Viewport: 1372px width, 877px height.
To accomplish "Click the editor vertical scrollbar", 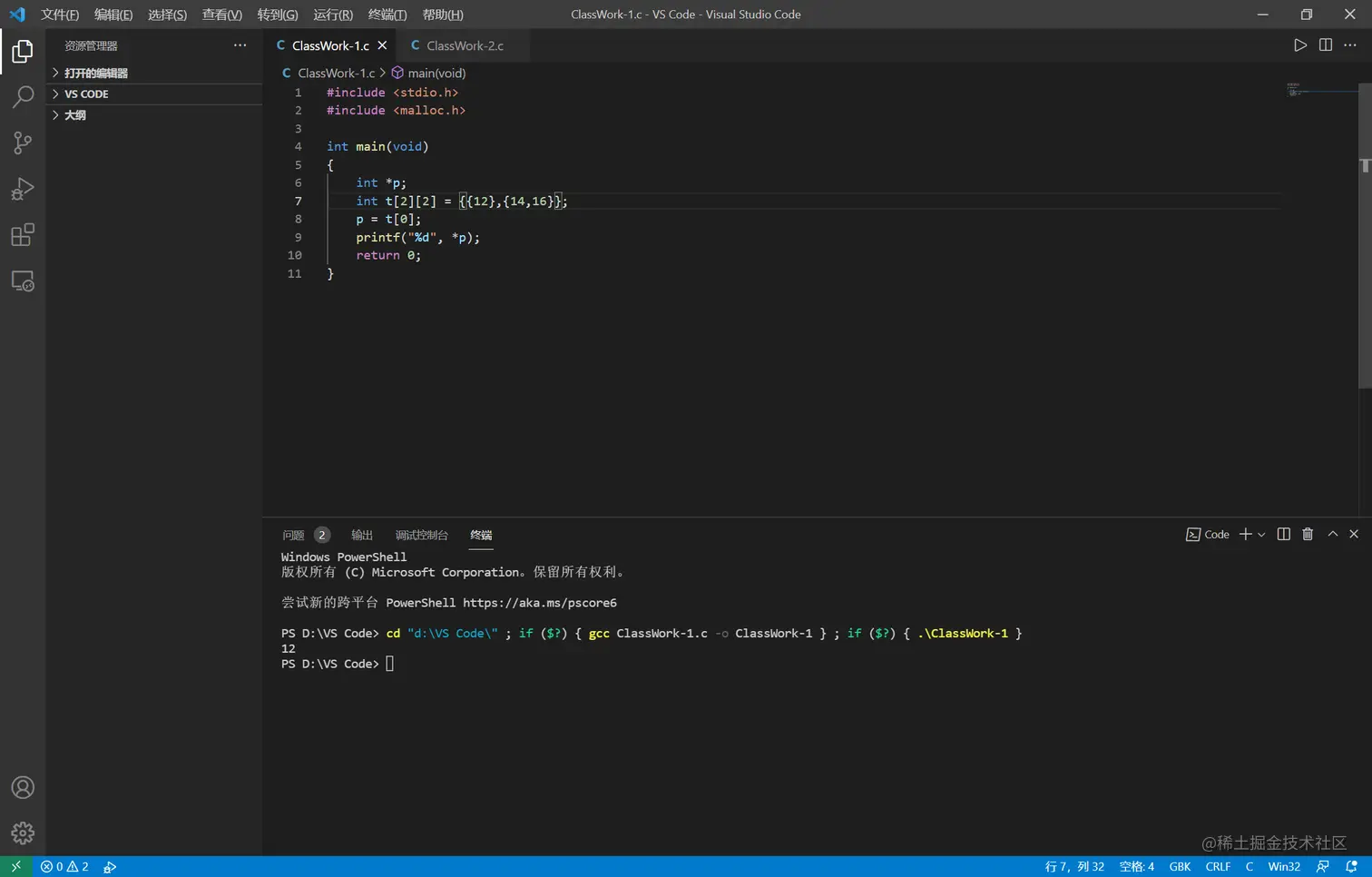I will point(1365,236).
